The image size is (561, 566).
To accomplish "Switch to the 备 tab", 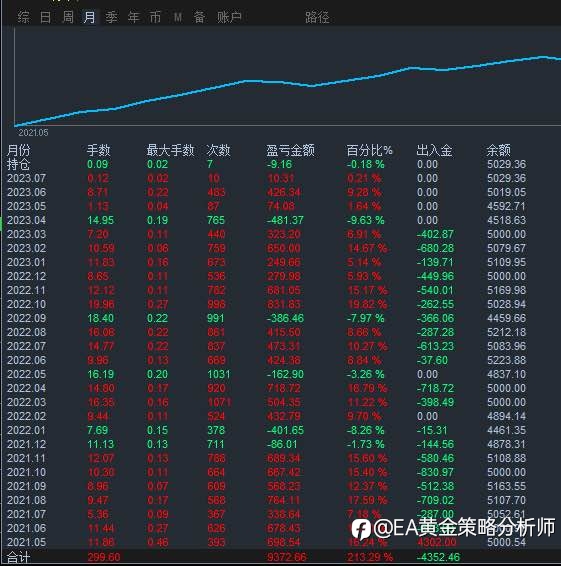I will (x=199, y=17).
